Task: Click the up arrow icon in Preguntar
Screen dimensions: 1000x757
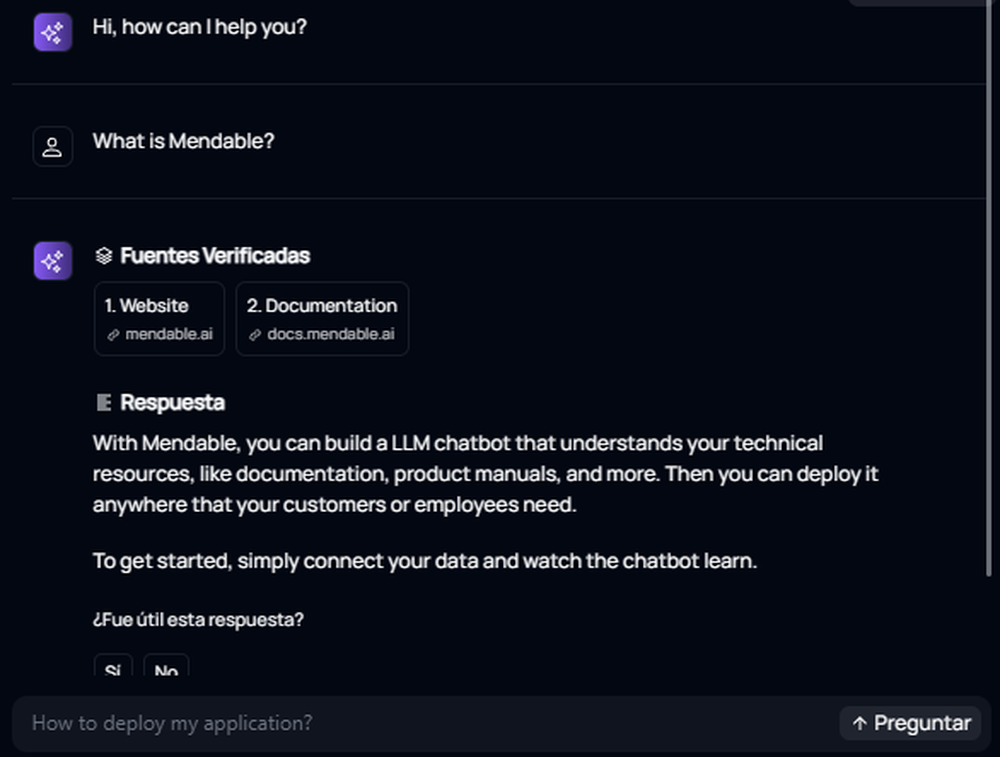Action: [x=860, y=723]
